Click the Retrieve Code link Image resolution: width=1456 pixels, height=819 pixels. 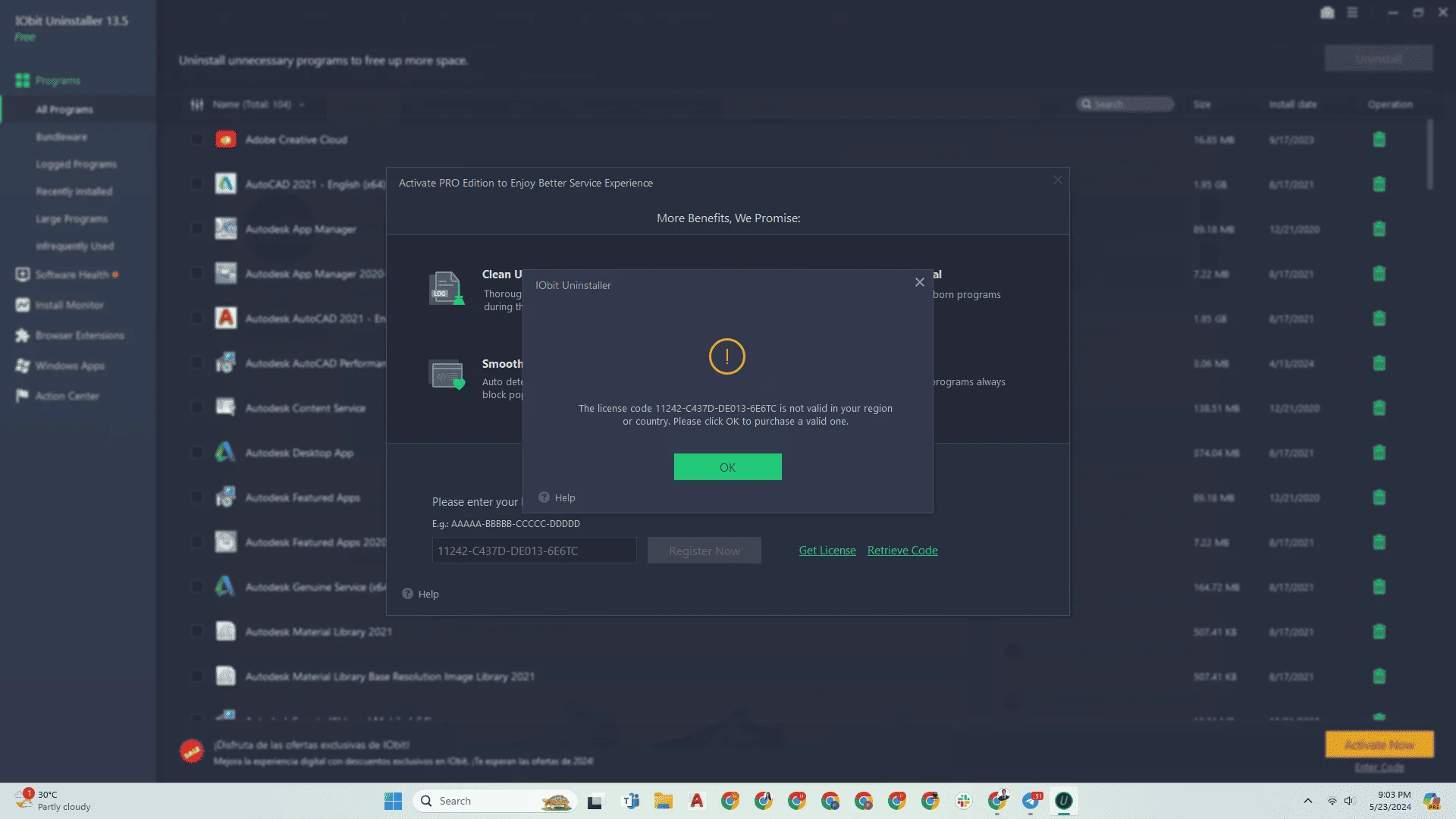(x=902, y=551)
